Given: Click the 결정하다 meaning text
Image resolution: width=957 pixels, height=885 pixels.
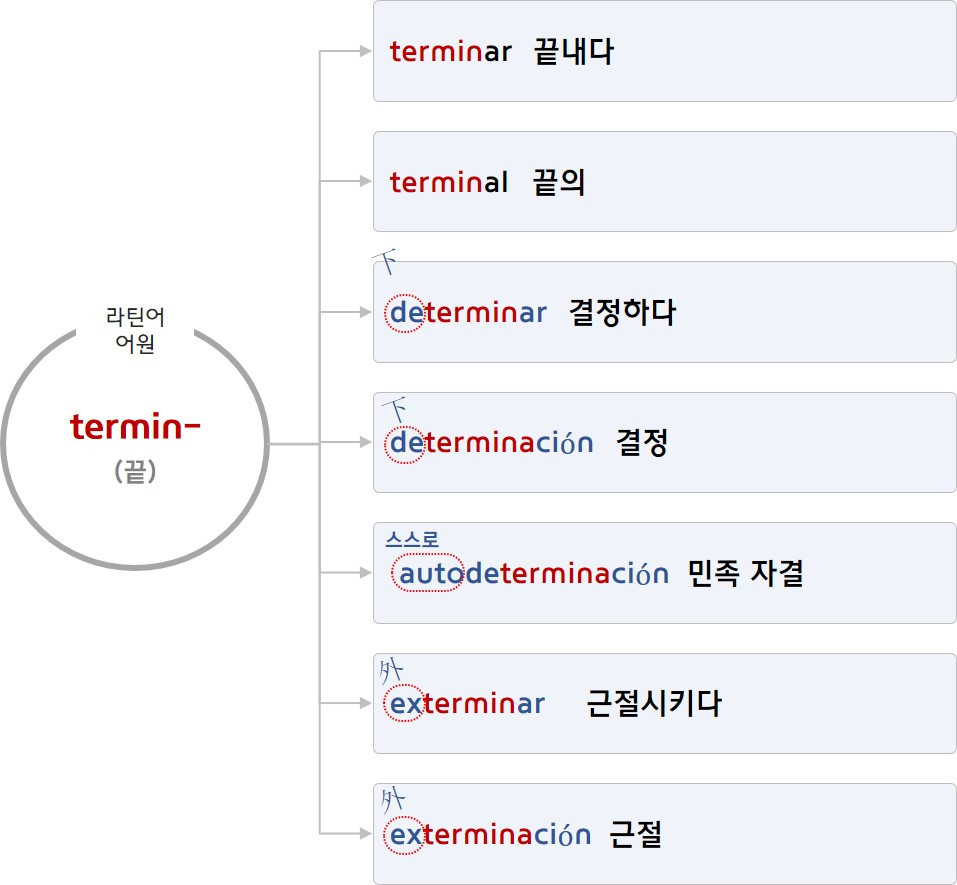Looking at the screenshot, I should click(x=622, y=312).
